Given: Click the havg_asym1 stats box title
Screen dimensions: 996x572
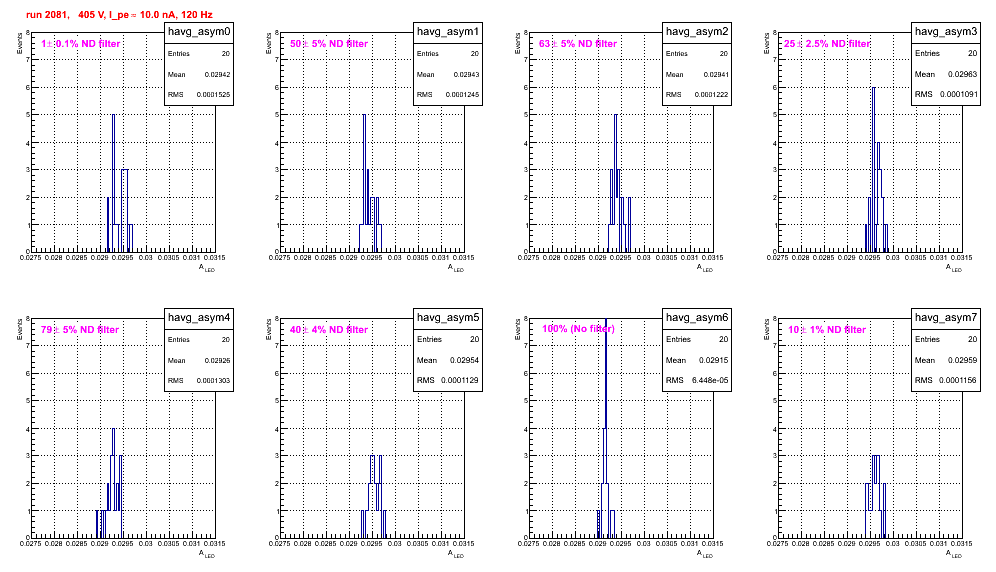Looking at the screenshot, I should [x=448, y=32].
